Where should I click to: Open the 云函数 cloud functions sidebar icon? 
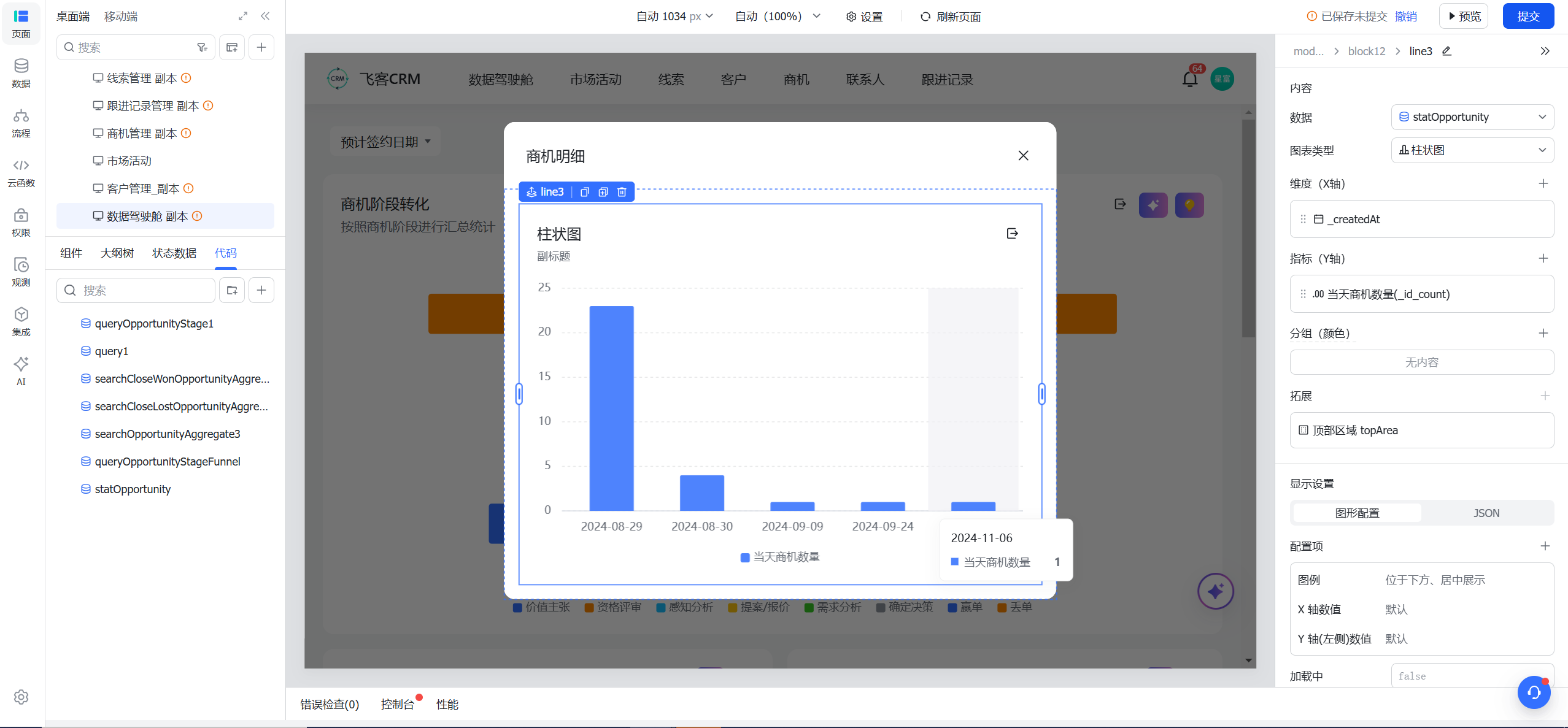[x=21, y=173]
